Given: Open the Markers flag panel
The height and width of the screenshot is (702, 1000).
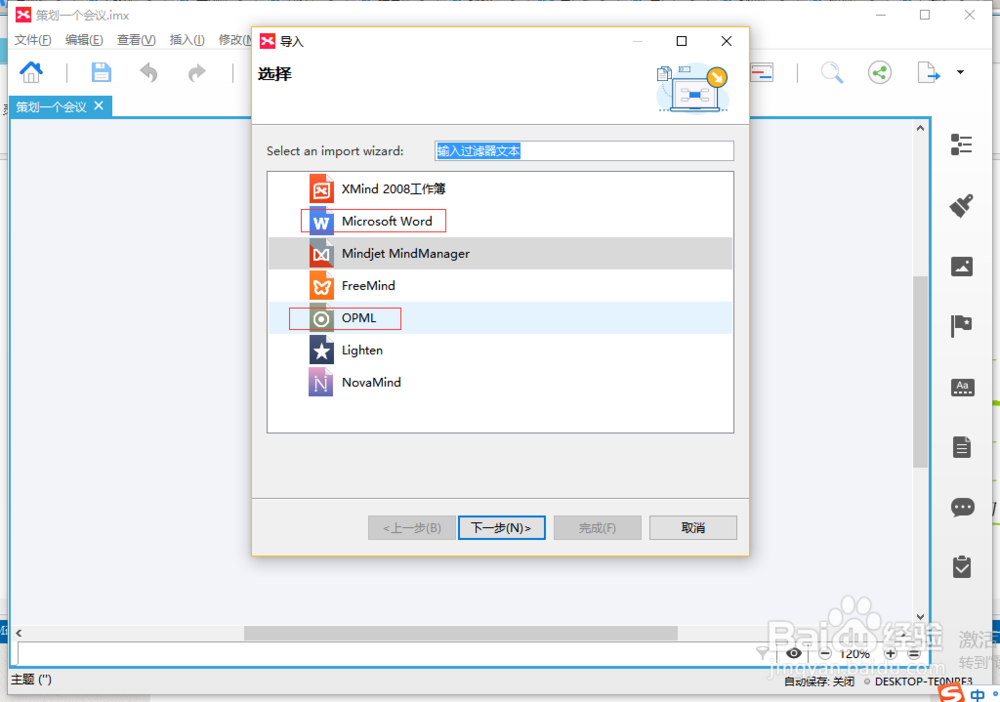Looking at the screenshot, I should tap(961, 326).
